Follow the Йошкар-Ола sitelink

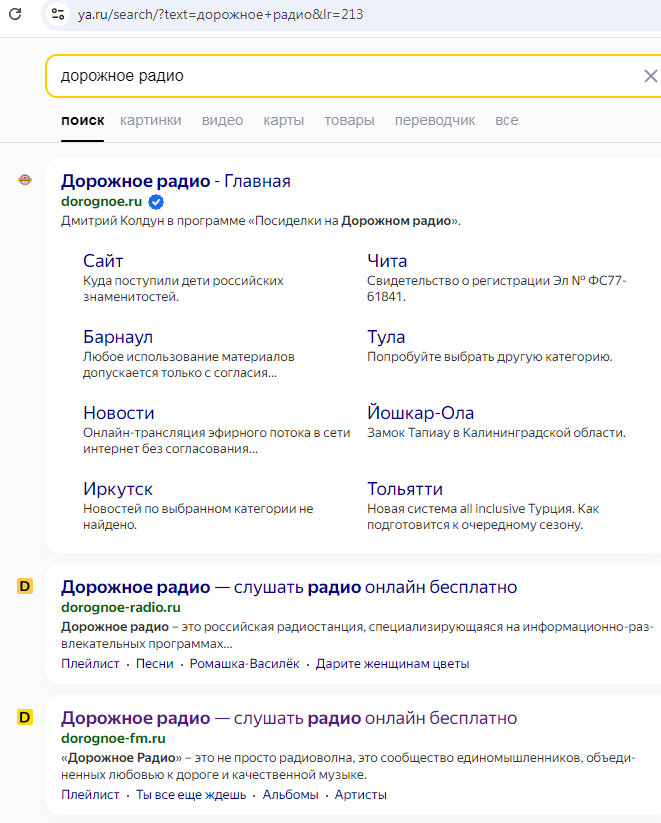[x=420, y=413]
